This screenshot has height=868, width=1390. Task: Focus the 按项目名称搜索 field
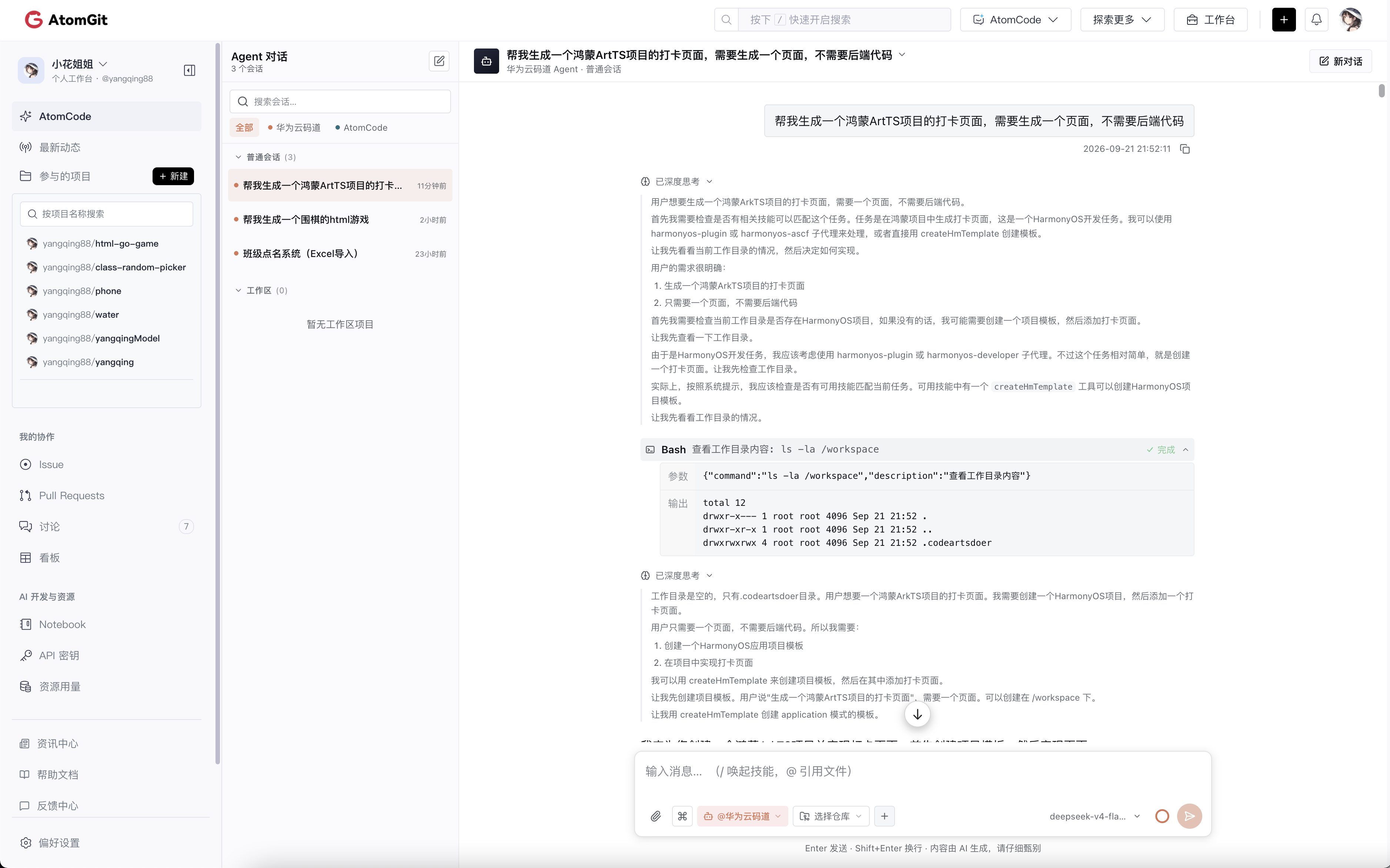(x=106, y=214)
